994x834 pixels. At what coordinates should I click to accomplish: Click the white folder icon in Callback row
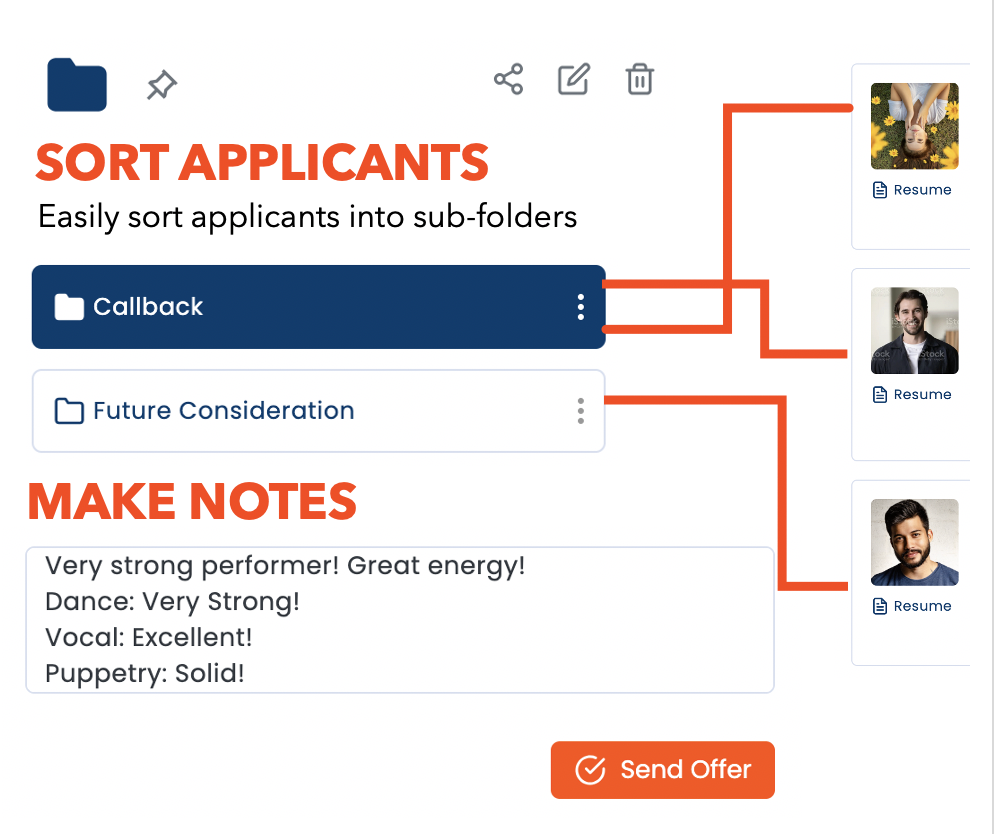[69, 307]
